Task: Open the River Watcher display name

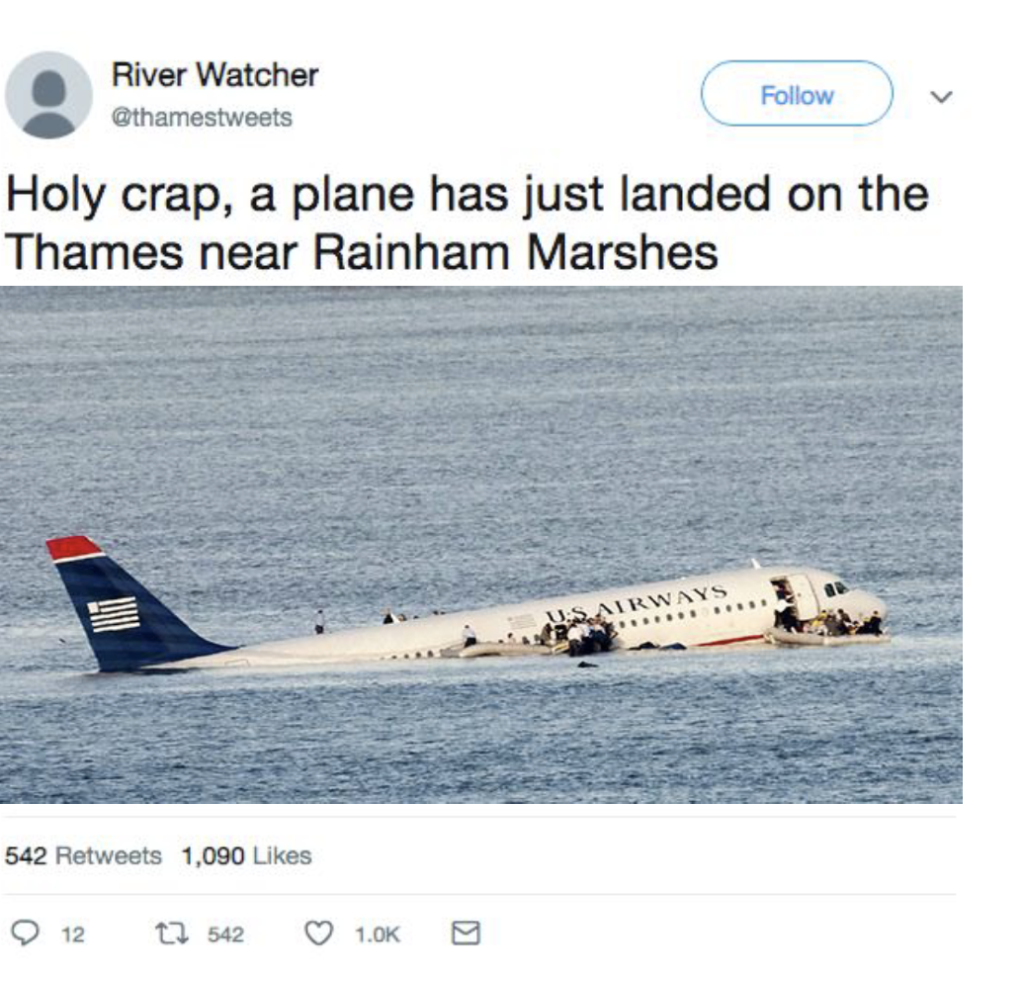Action: point(215,74)
